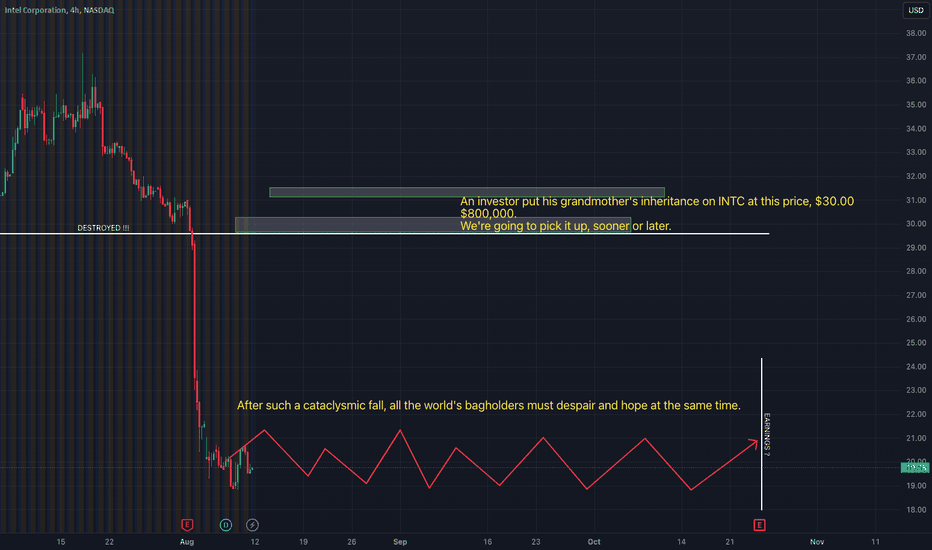Click the 25.00 price axis label
The image size is (932, 550).
tap(916, 342)
